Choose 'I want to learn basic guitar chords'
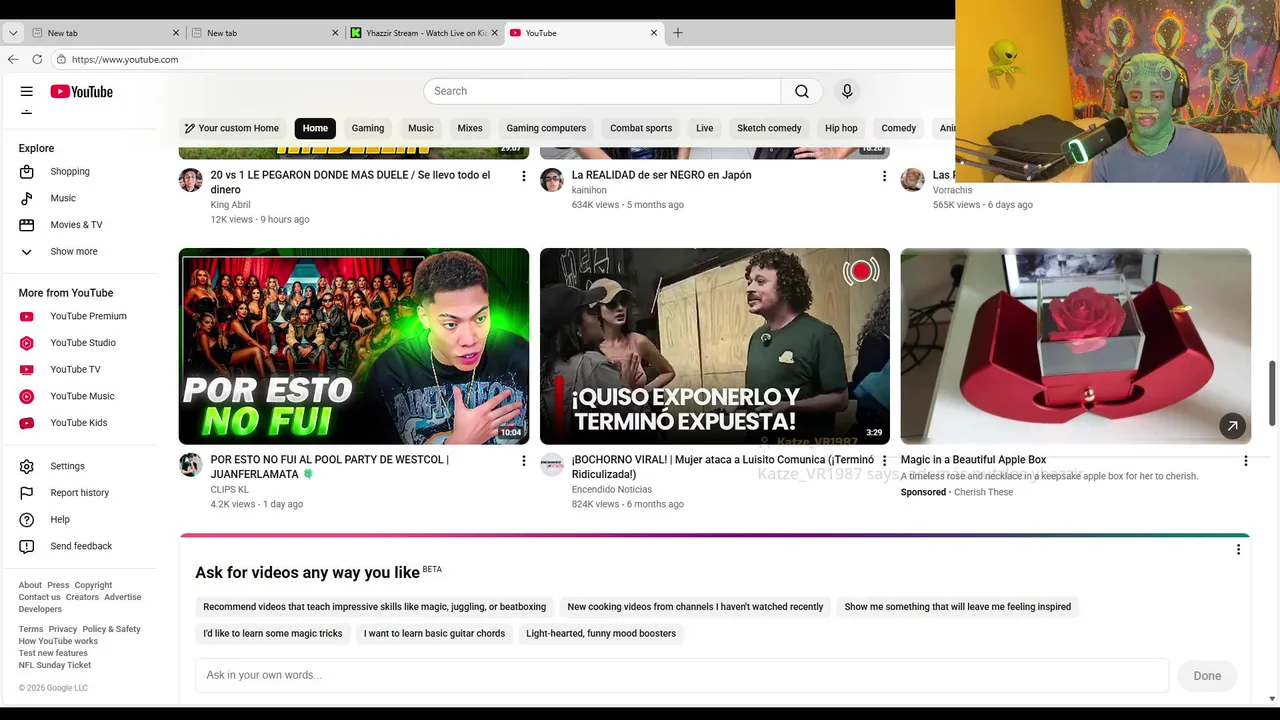The image size is (1280, 720). 434,633
